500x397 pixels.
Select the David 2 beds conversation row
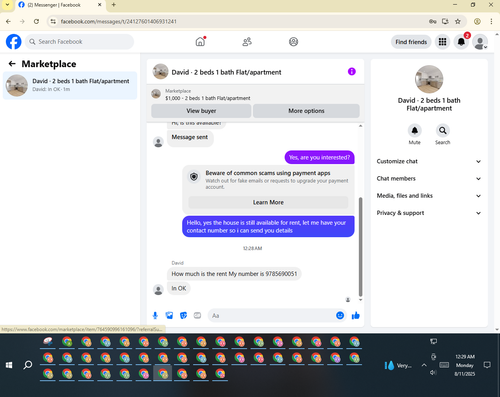pos(70,85)
